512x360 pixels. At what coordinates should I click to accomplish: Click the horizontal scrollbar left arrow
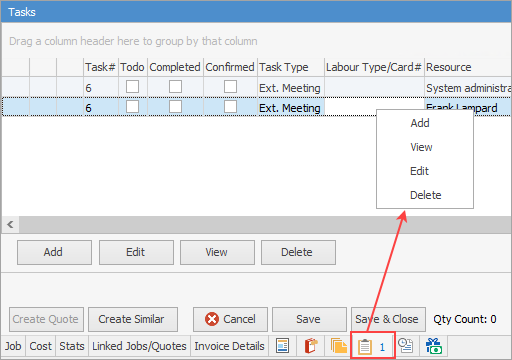tap(10, 224)
